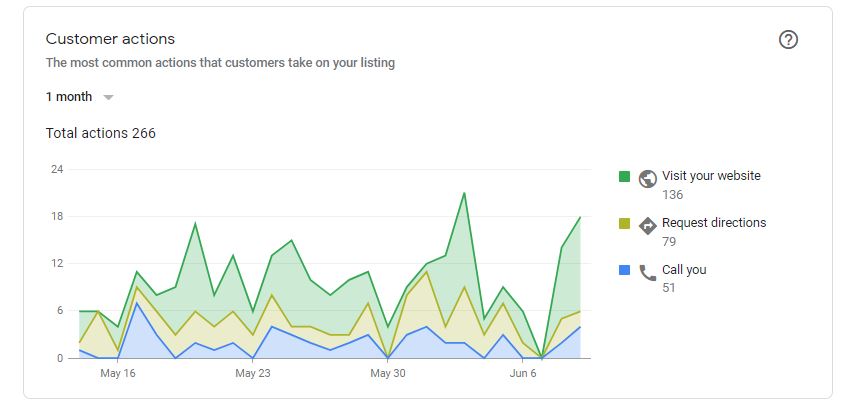The image size is (844, 403).
Task: Select the "Call you" legend label
Action: click(684, 270)
